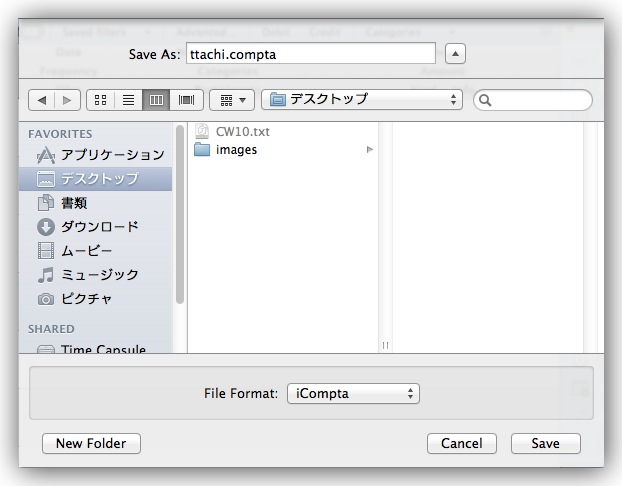The width and height of the screenshot is (622, 486).
Task: Go back to previous folder
Action: click(42, 100)
